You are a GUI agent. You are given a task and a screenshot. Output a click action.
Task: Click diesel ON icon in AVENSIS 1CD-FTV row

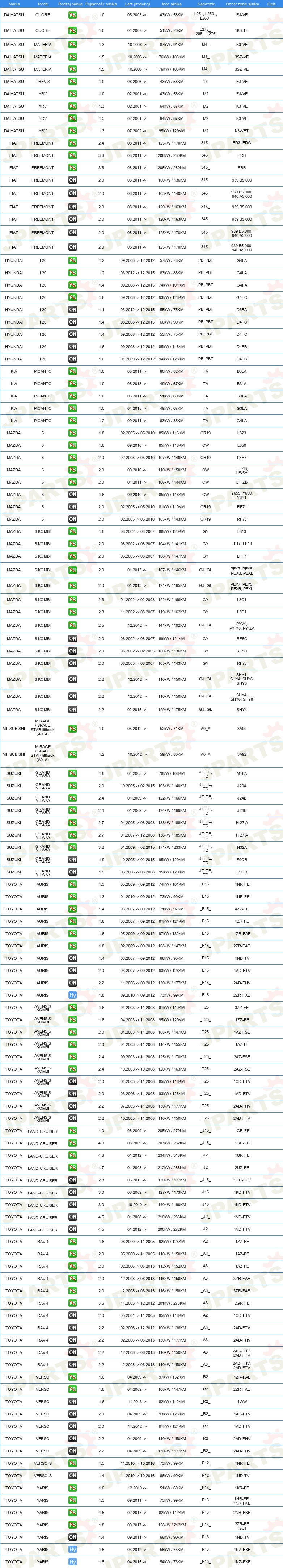tap(72, 1082)
